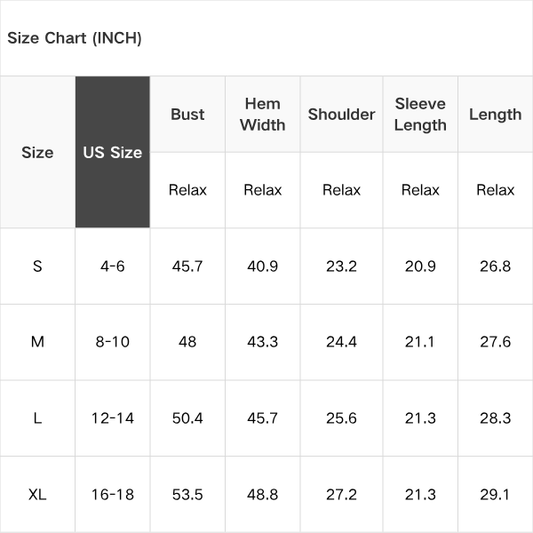Click the 8-10 US size cell

(x=113, y=342)
